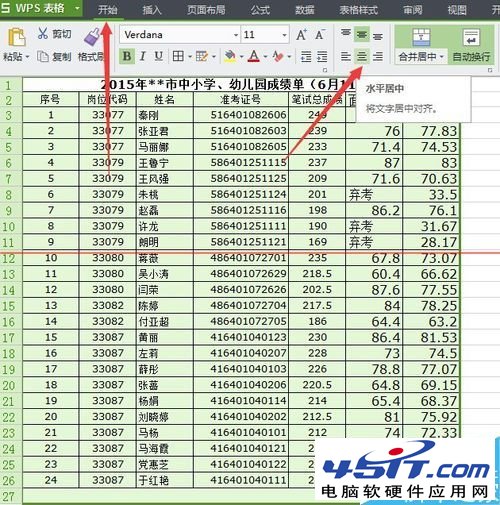500x505 pixels.
Task: Click the 序号 header cell
Action: click(x=50, y=99)
